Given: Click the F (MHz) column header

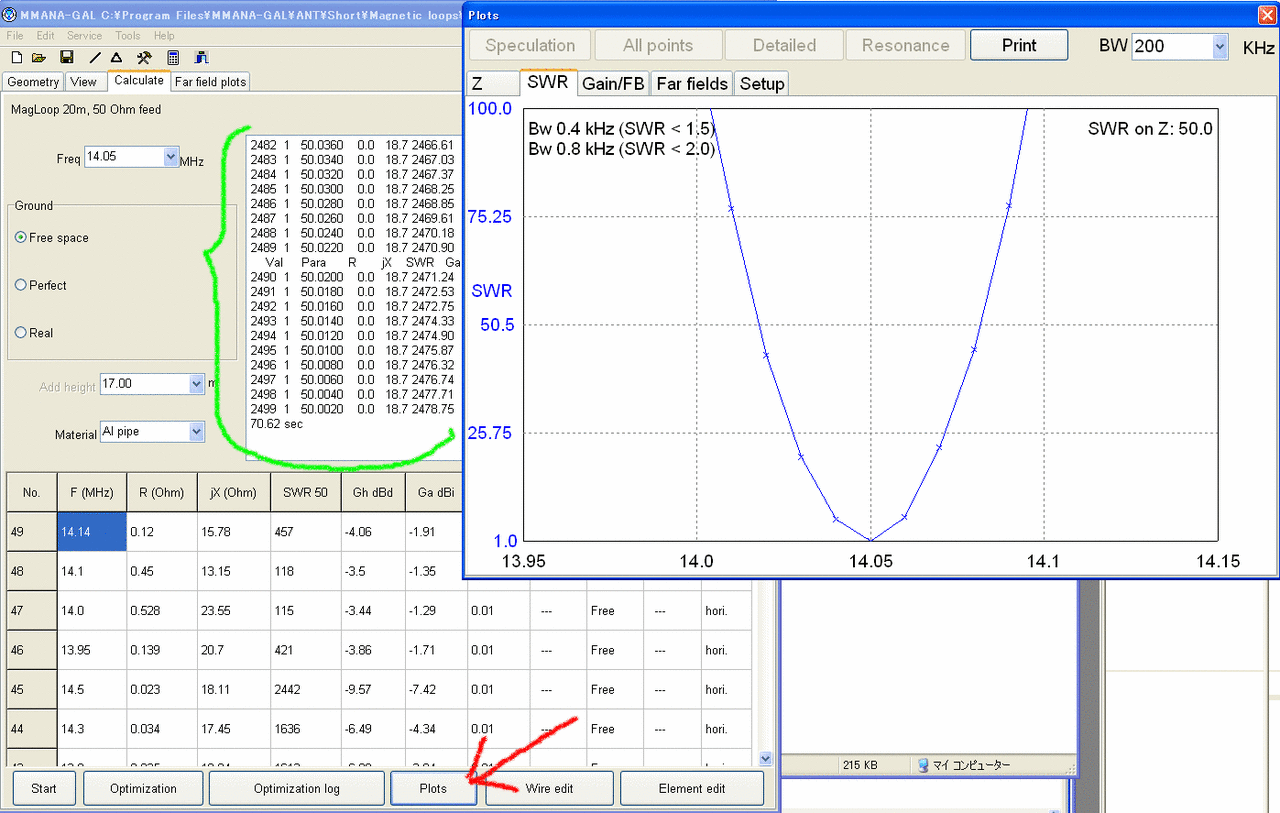Looking at the screenshot, I should (x=92, y=492).
